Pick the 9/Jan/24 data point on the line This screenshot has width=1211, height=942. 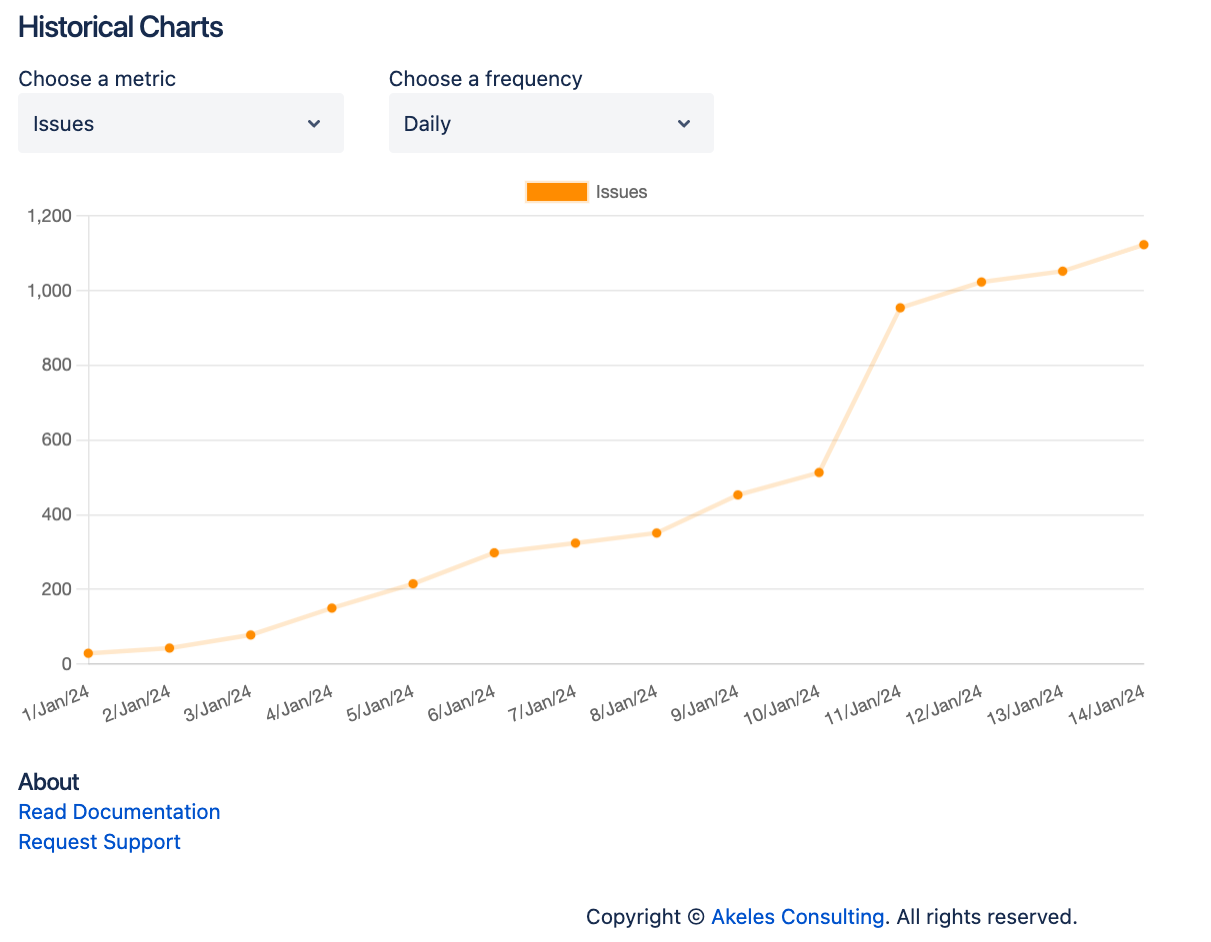point(738,495)
